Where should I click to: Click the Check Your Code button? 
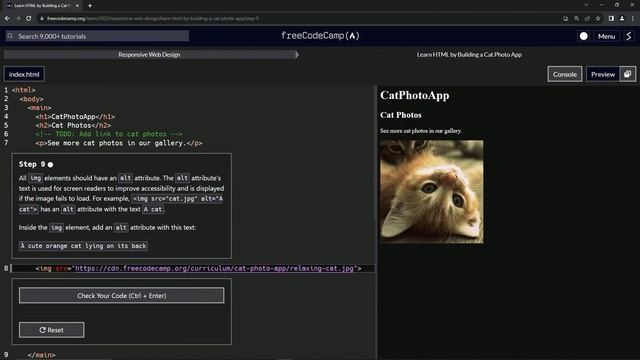(x=122, y=296)
